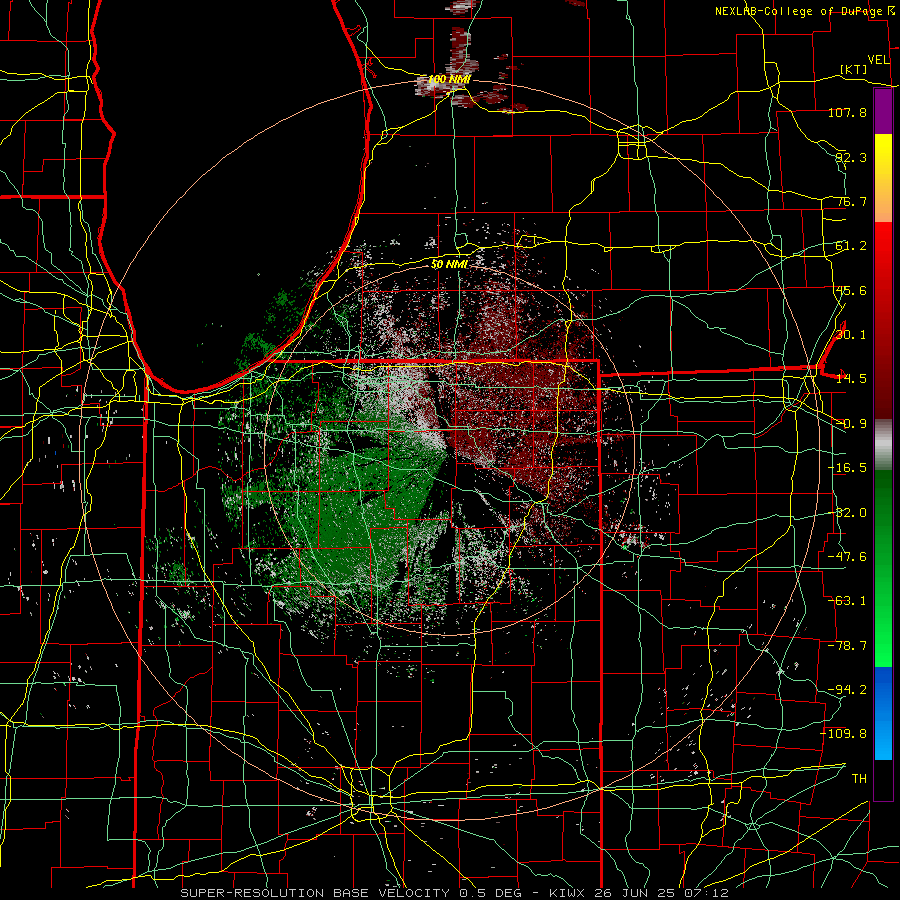This screenshot has height=900, width=900.
Task: Click the [KT] units label
Action: tap(854, 69)
